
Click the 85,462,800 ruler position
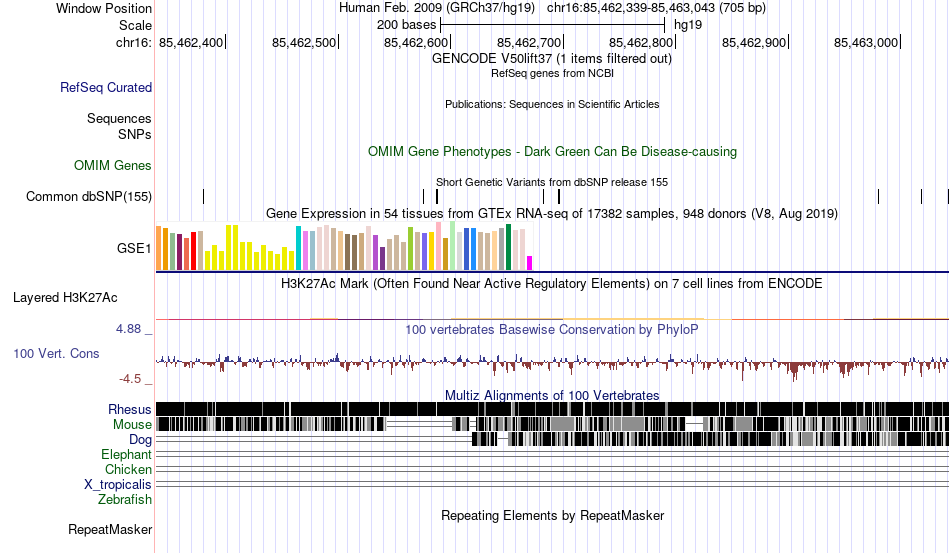pos(642,42)
